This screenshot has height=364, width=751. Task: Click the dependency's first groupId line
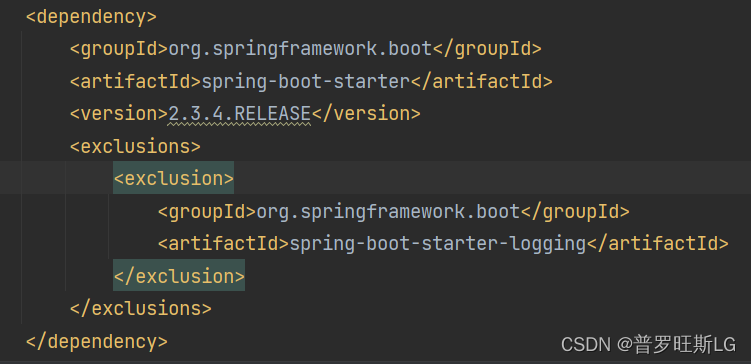(306, 49)
